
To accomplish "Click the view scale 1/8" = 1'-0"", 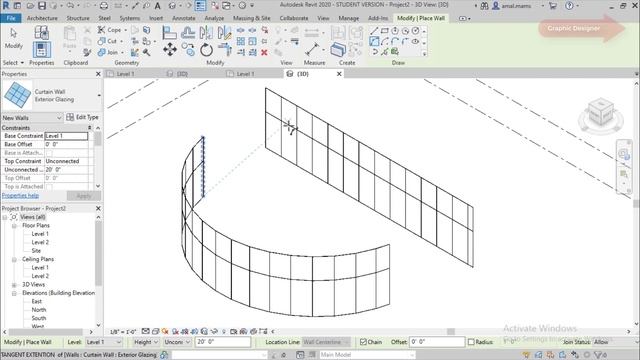I will 123,332.
